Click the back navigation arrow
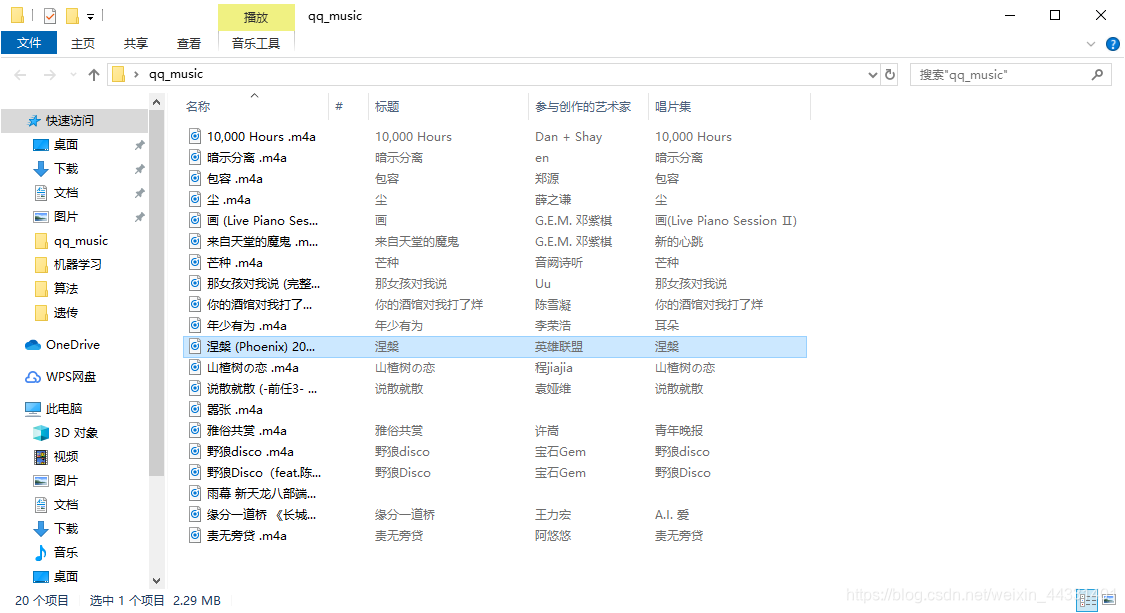Screen dimensions: 1125x613 tap(20, 75)
